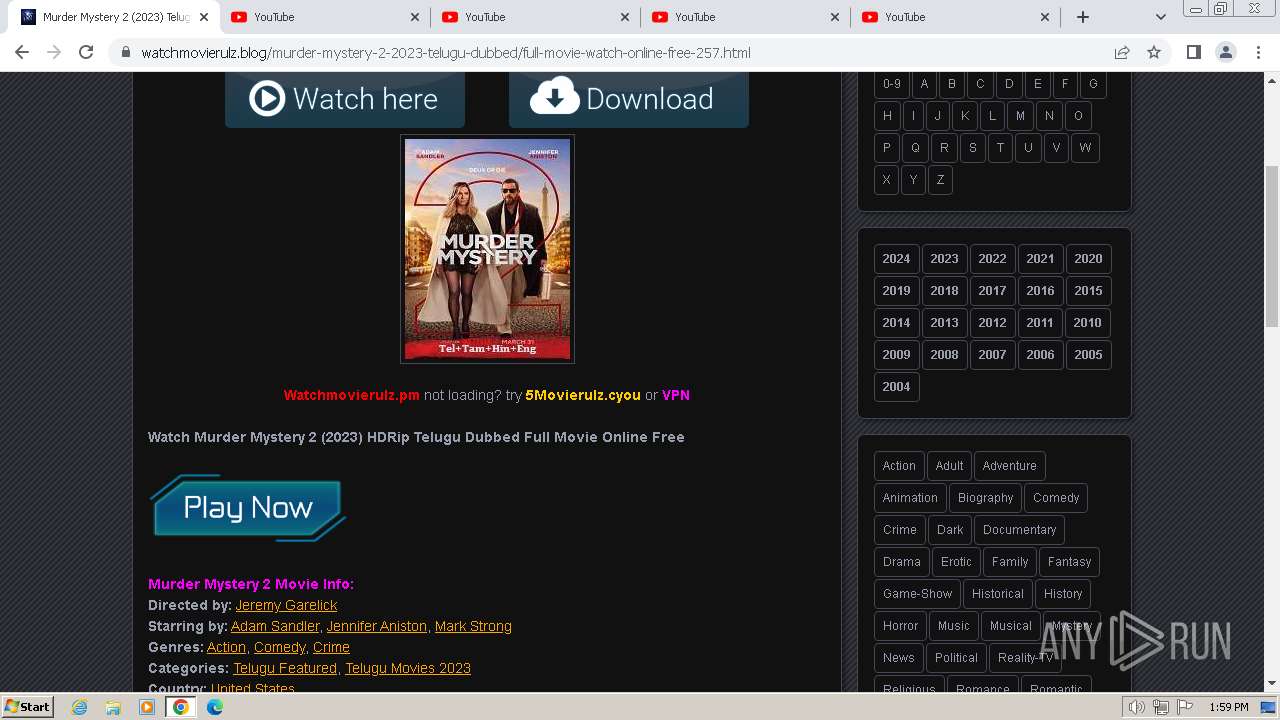Open the Comedy genre link in movie info
This screenshot has width=1280, height=720.
(280, 647)
